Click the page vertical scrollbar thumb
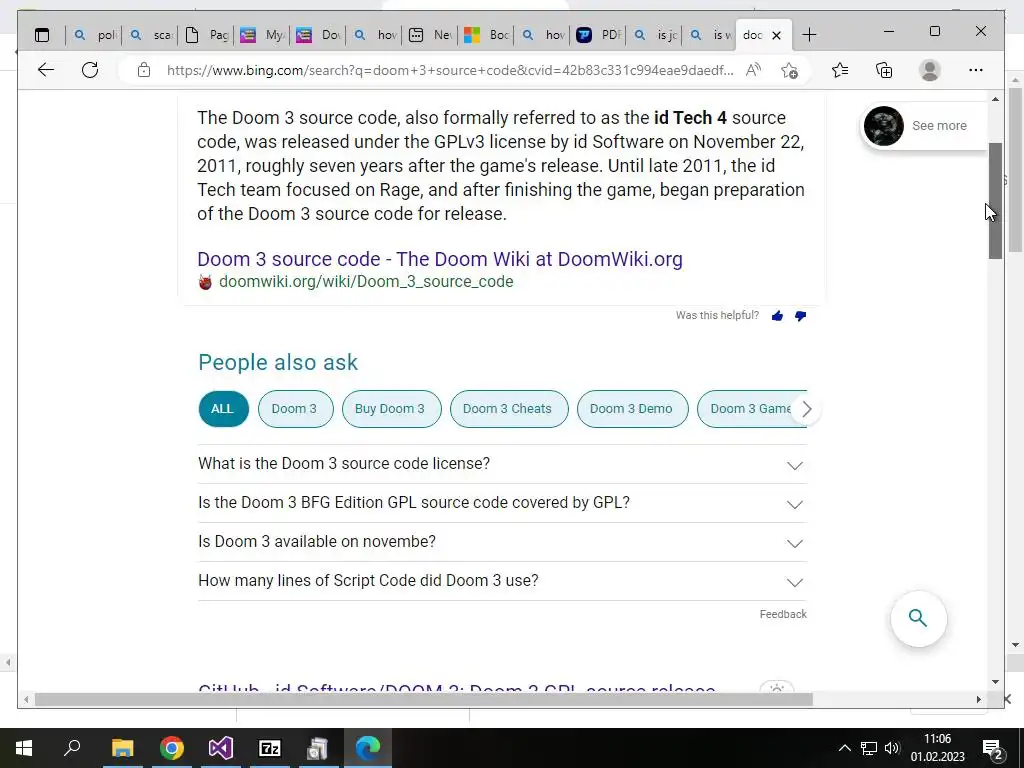 tap(995, 200)
